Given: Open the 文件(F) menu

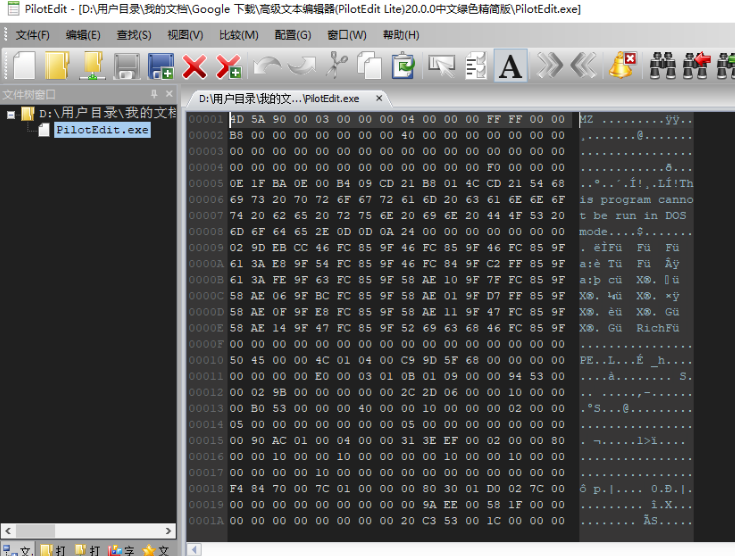Looking at the screenshot, I should 32,35.
